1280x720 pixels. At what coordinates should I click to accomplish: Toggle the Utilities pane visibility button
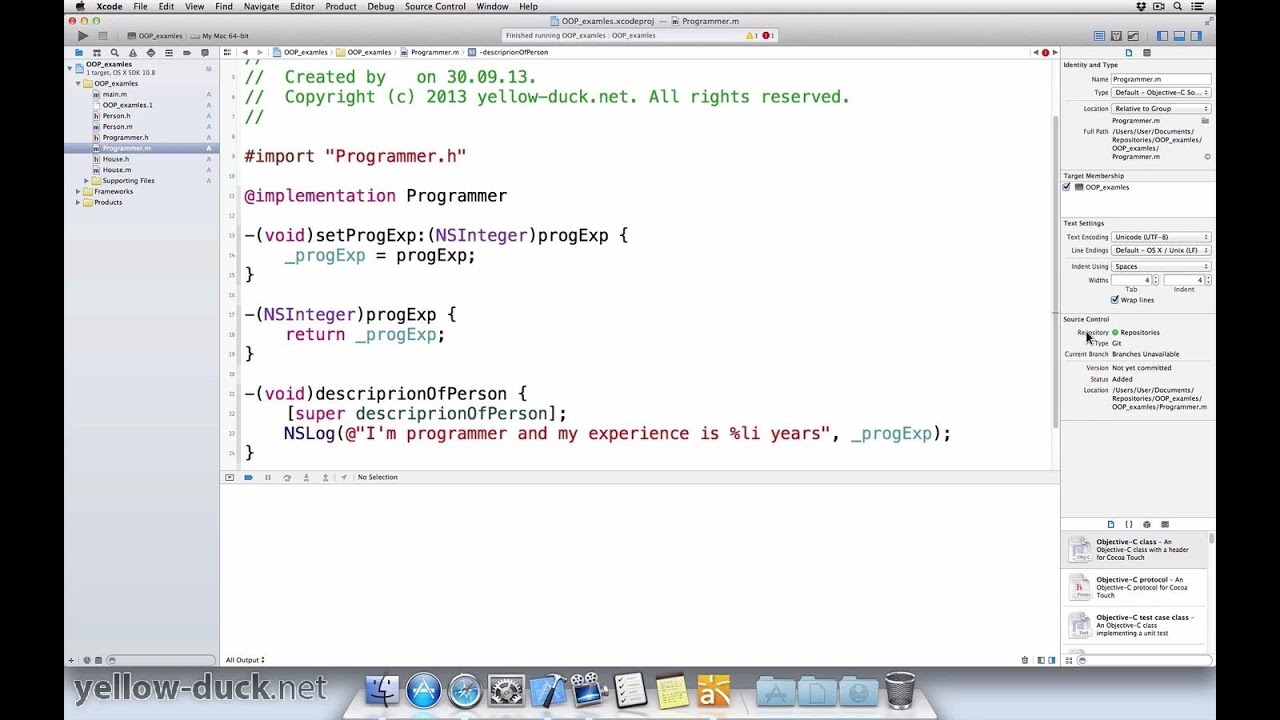coord(1197,36)
